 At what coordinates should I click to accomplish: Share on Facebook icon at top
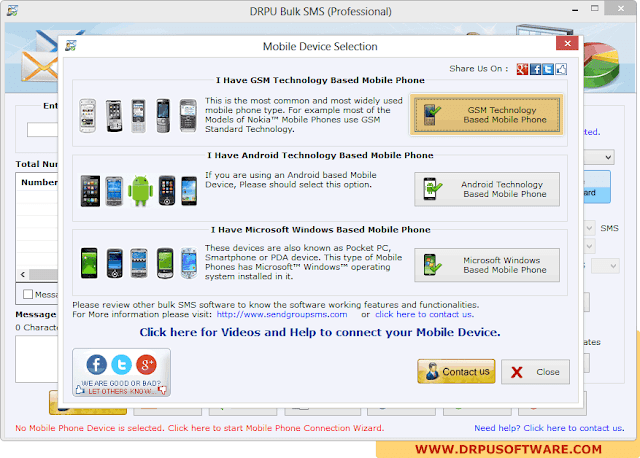tap(535, 69)
